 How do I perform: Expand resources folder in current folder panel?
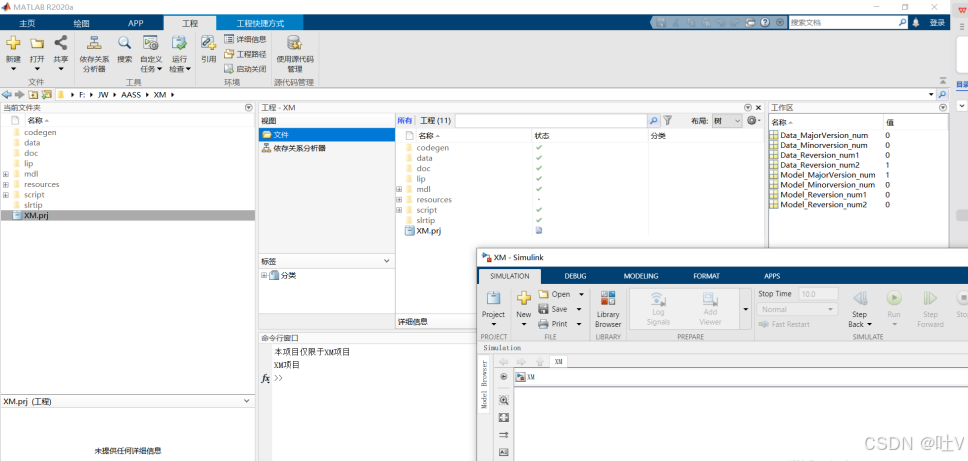coord(6,185)
